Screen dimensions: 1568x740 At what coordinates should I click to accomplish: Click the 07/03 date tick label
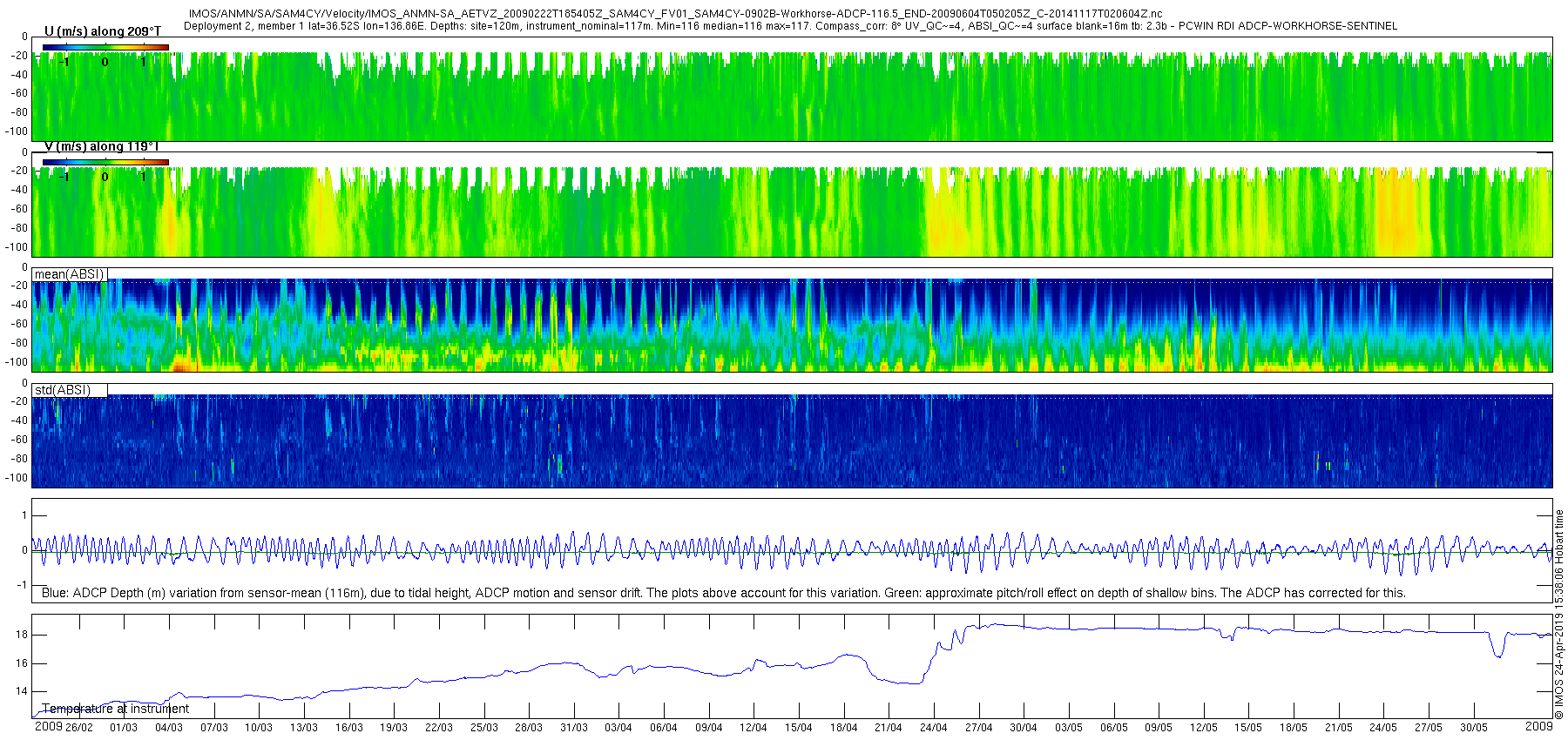[x=213, y=727]
